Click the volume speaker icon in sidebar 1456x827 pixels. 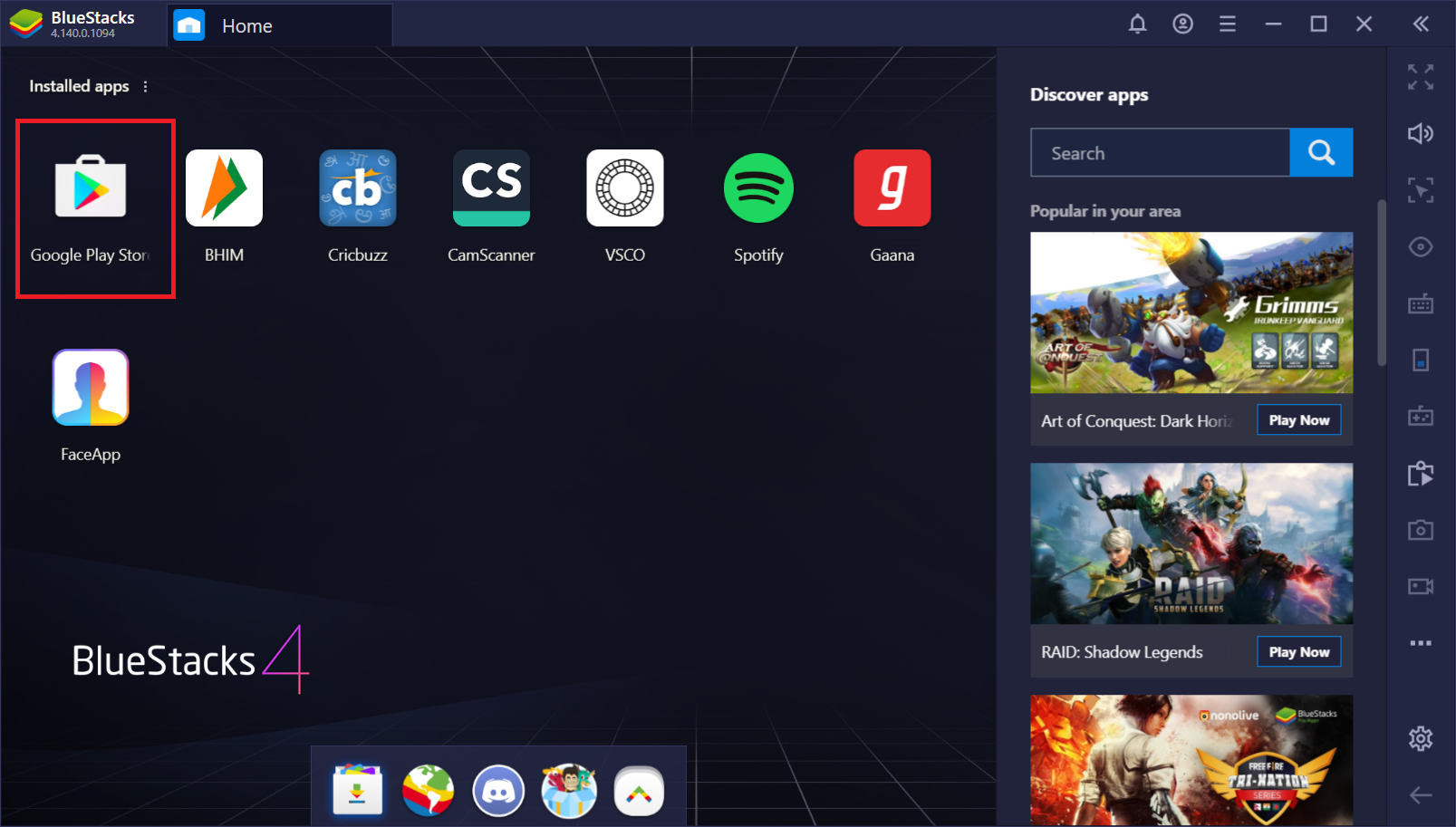point(1421,134)
